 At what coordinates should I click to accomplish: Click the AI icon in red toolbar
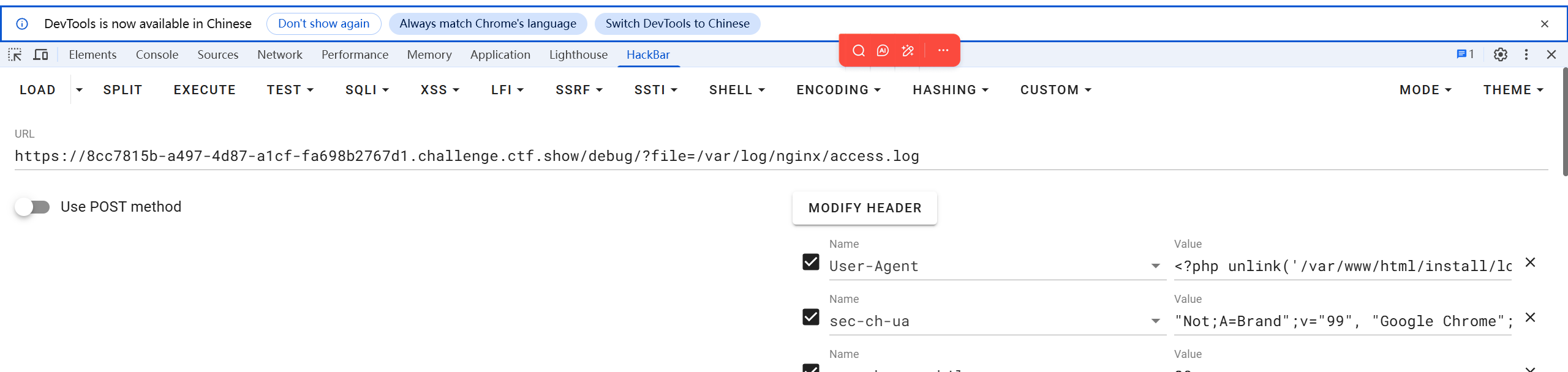click(883, 50)
